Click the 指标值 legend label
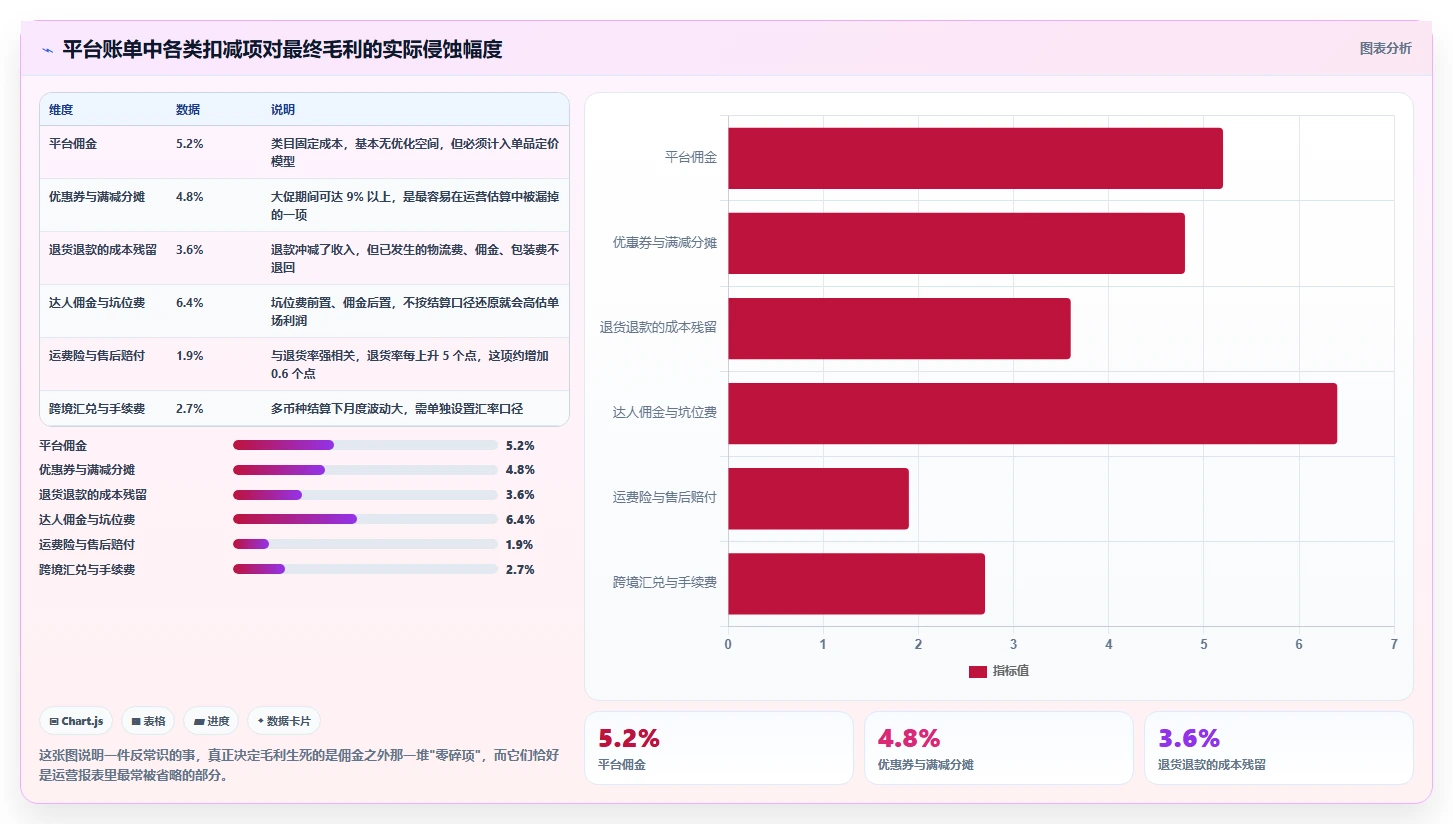The image size is (1453, 824). [x=1011, y=671]
